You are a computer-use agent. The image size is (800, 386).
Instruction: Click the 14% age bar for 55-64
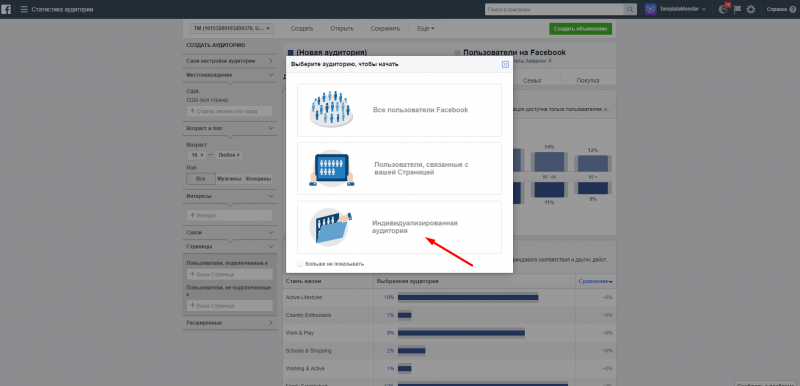(549, 161)
